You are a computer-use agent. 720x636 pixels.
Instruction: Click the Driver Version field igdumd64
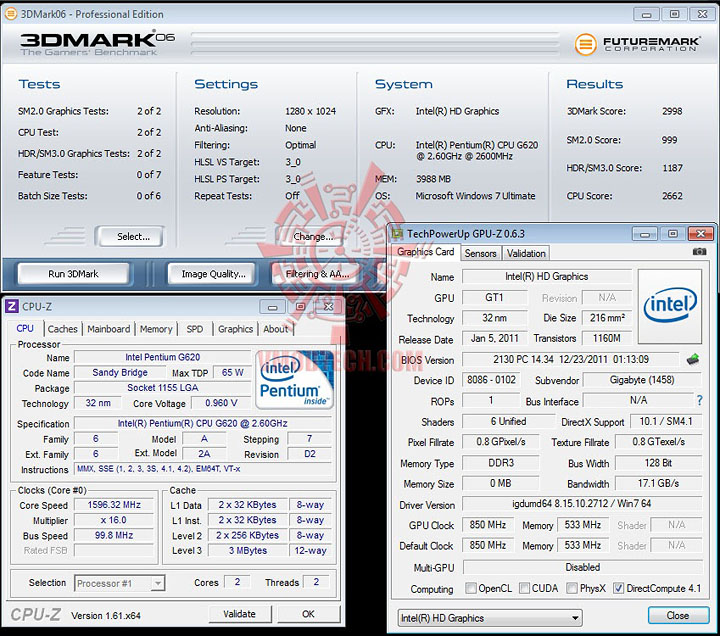pos(581,504)
